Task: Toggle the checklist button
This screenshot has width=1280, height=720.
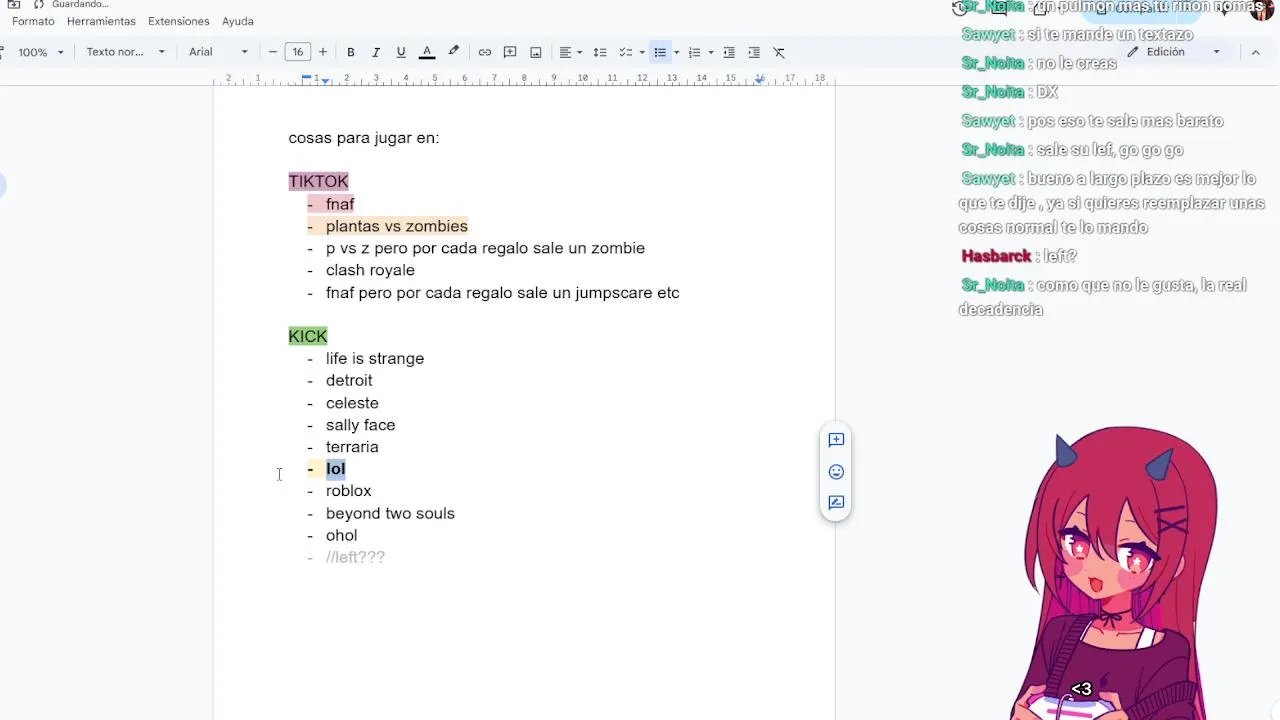Action: click(x=626, y=52)
